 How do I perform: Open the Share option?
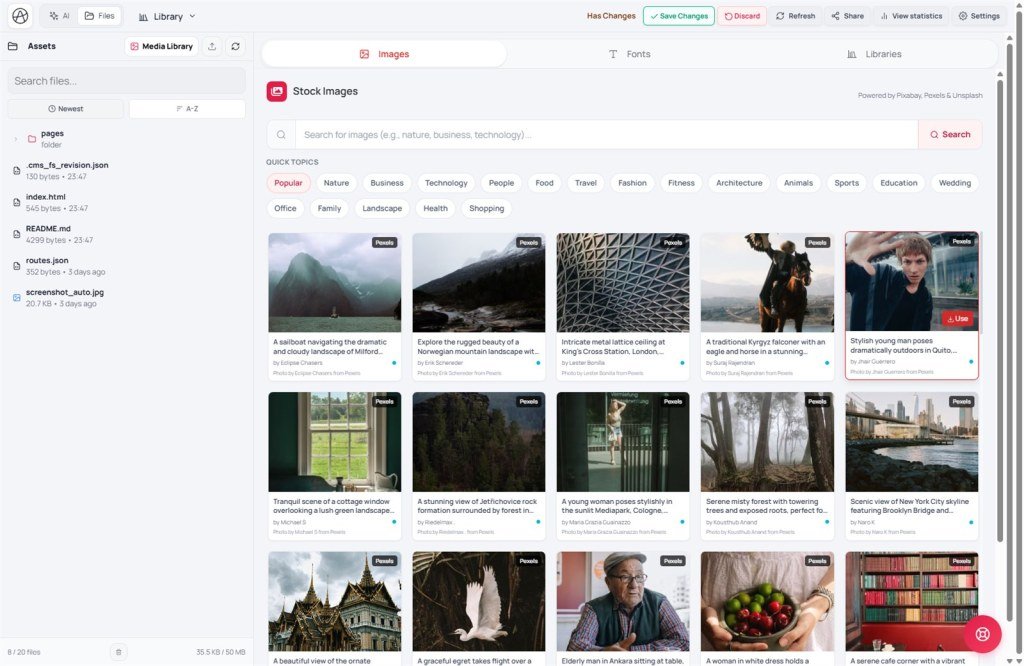click(848, 16)
